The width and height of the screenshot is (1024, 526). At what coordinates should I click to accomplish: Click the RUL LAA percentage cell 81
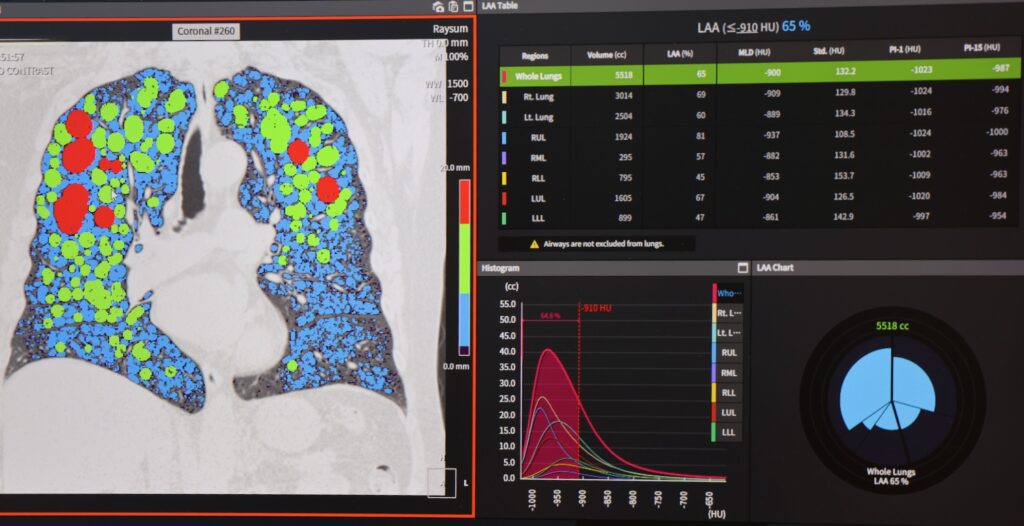(701, 137)
